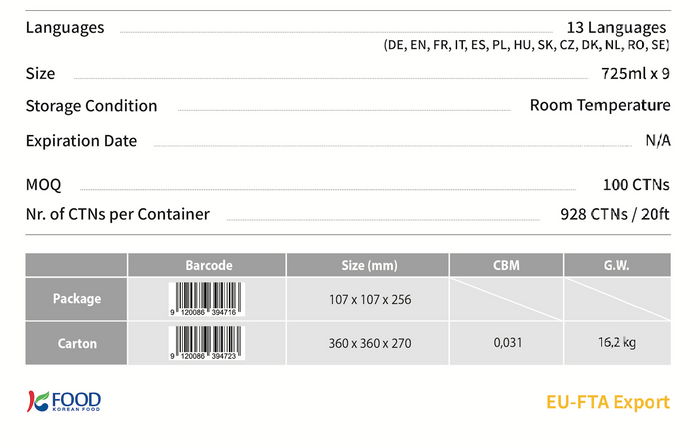Click the 16,2 kg weight value
This screenshot has width=700, height=446.
pyautogui.click(x=617, y=342)
